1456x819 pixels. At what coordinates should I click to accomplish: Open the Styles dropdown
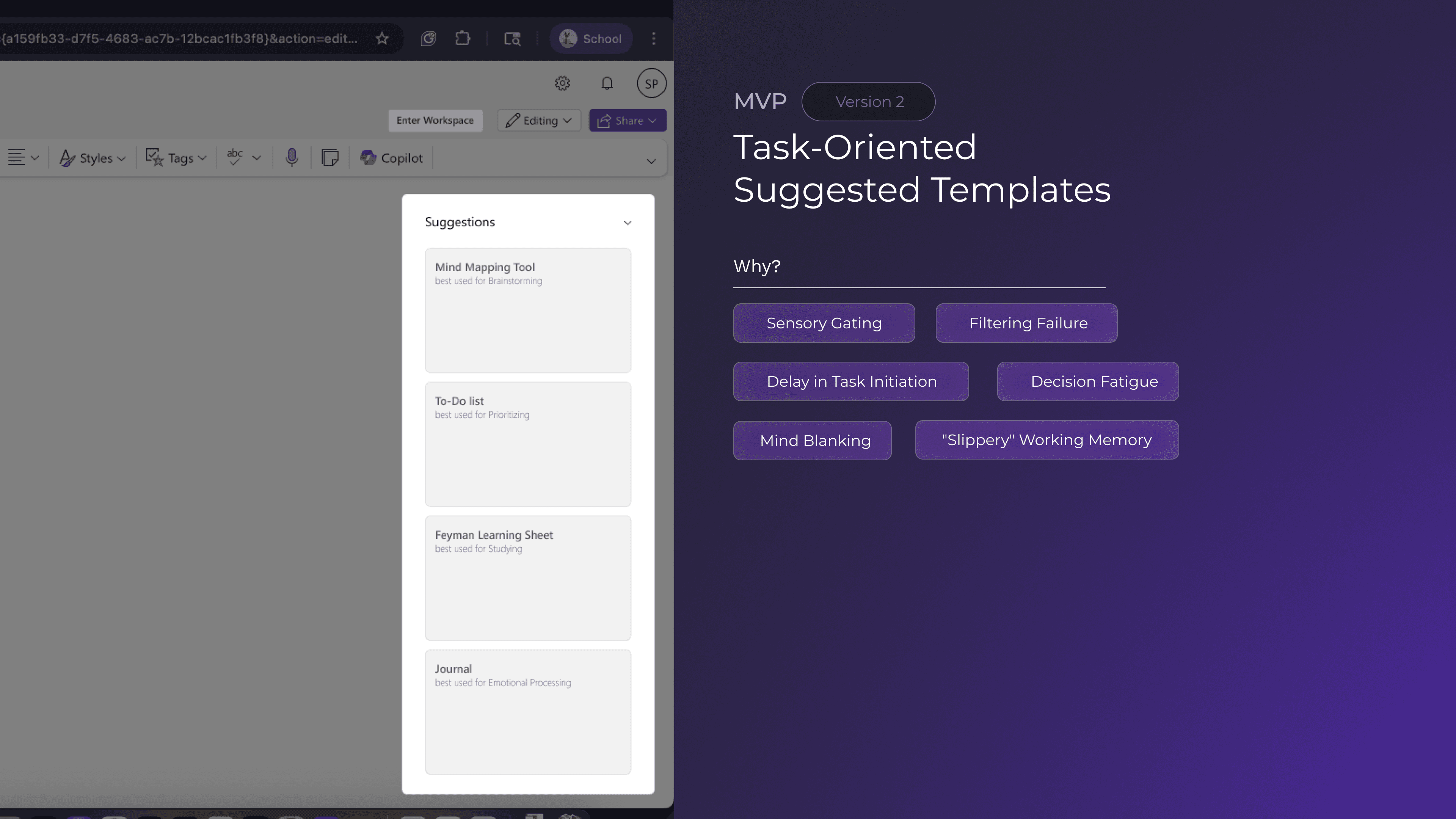point(93,158)
